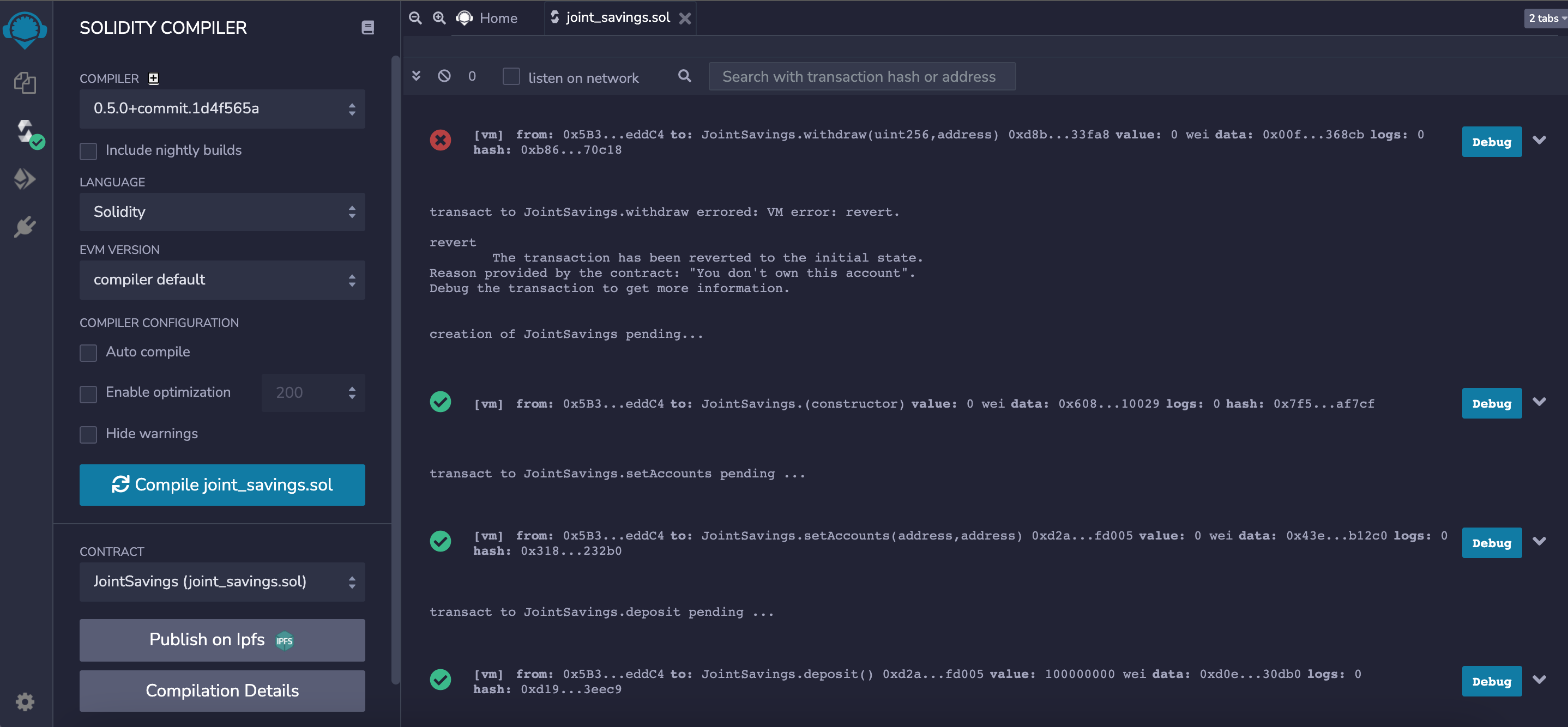Expand the deposit transaction details chevron

[1540, 680]
